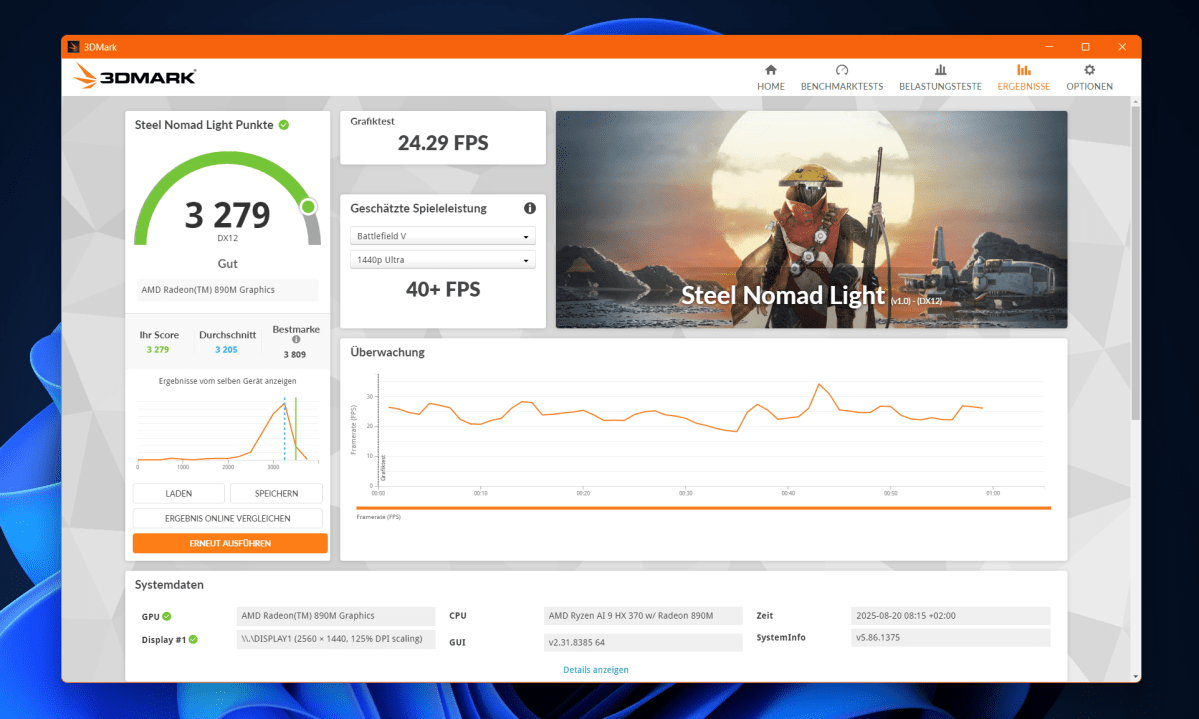Viewport: 1199px width, 719px height.
Task: Click the orange timeline bar under chart
Action: 703,508
